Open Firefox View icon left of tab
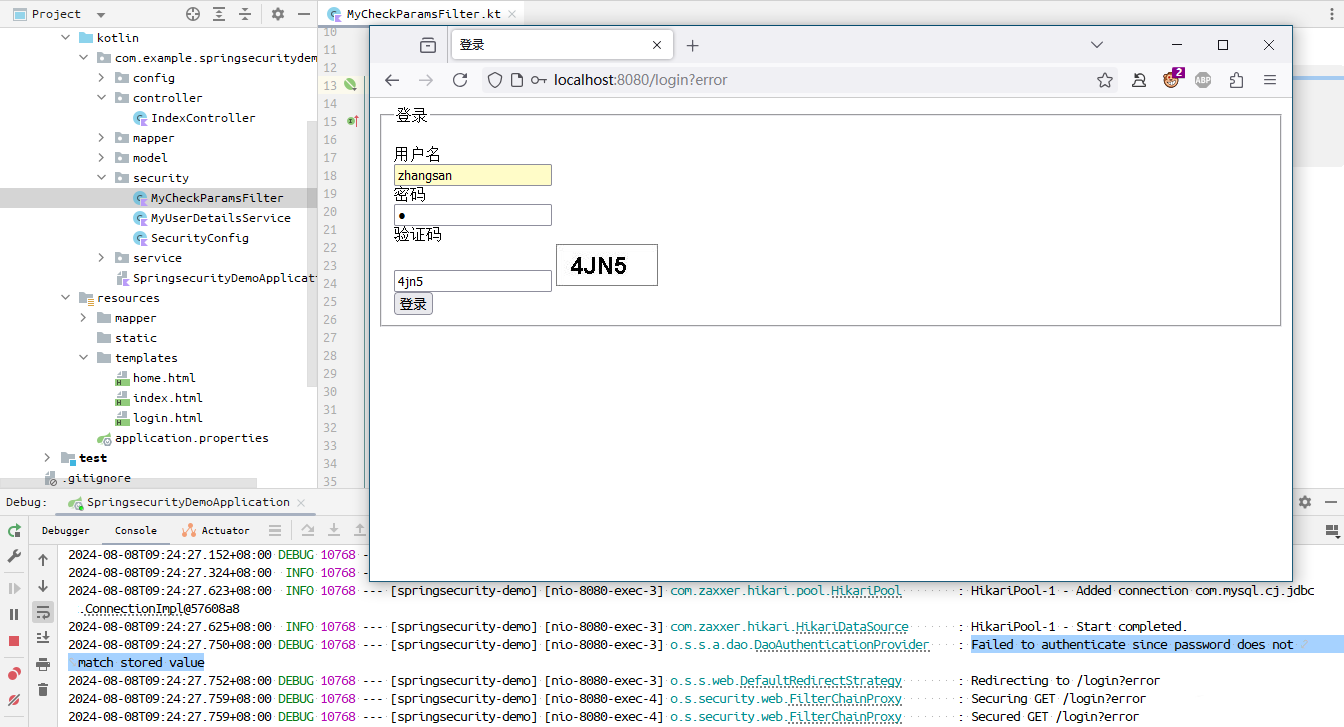The image size is (1344, 727). (x=428, y=45)
